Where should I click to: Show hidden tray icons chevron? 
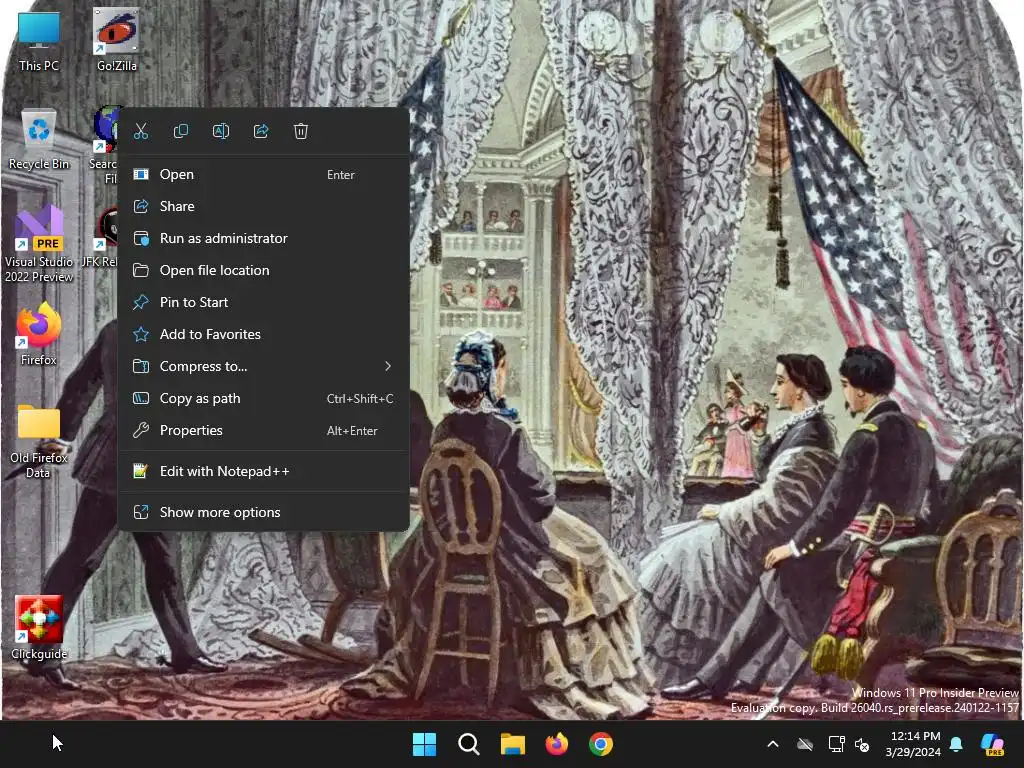click(x=773, y=744)
